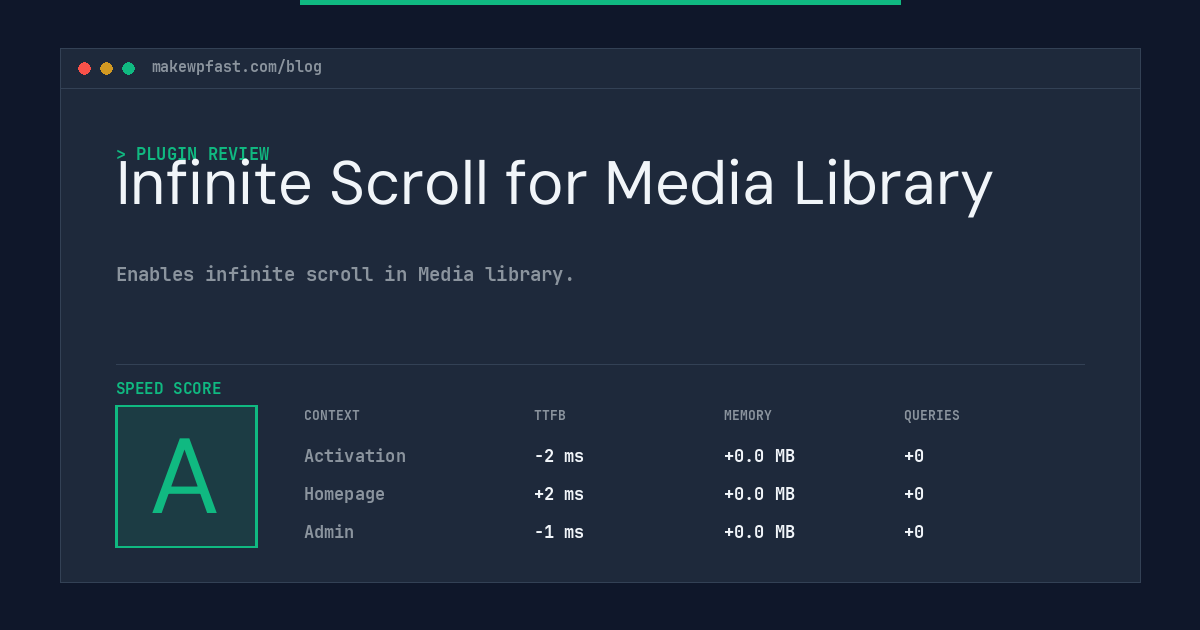Click Admin TTFB value -1 ms
Screen dimensions: 1200x630
coord(559,532)
